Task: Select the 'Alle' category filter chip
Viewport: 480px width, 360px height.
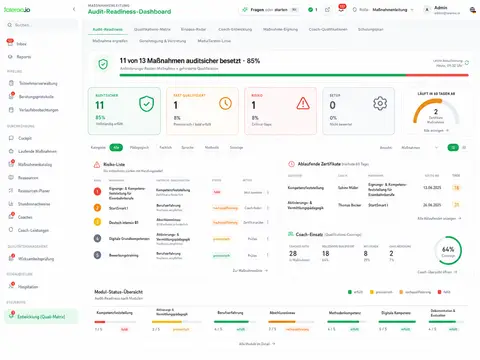Action: pos(116,147)
